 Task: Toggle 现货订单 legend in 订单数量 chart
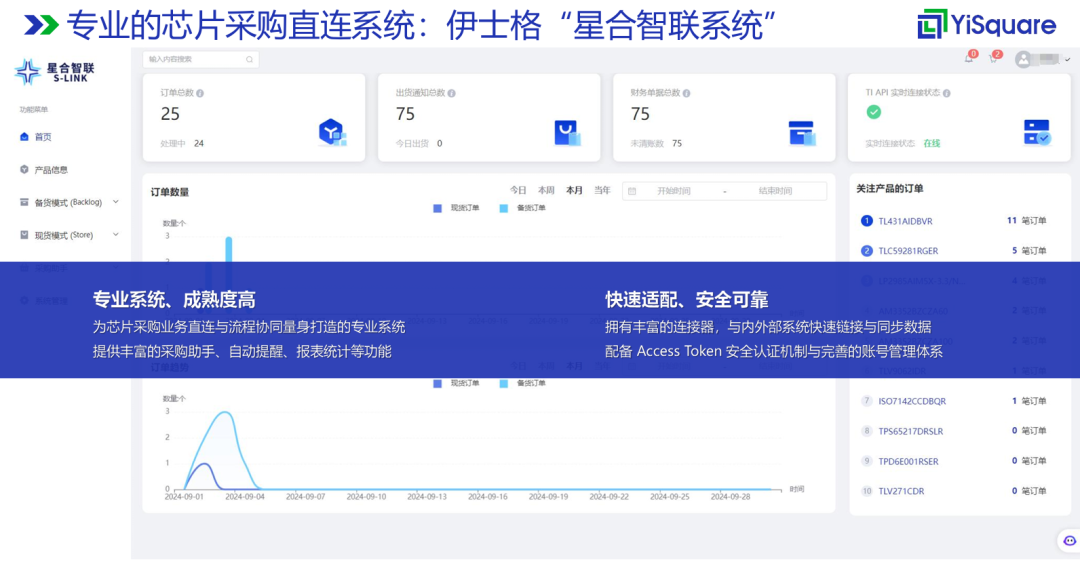457,208
